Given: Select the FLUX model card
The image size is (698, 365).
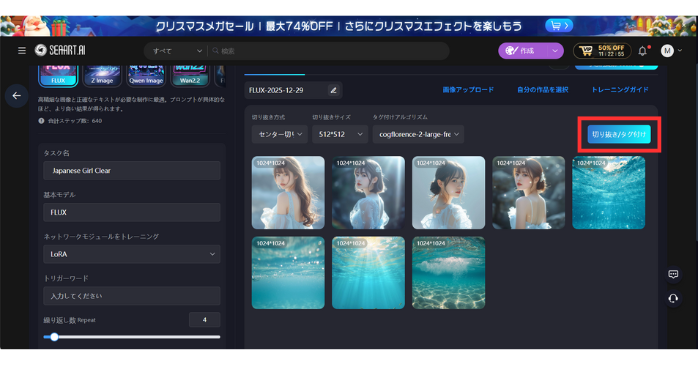Looking at the screenshot, I should (x=58, y=76).
